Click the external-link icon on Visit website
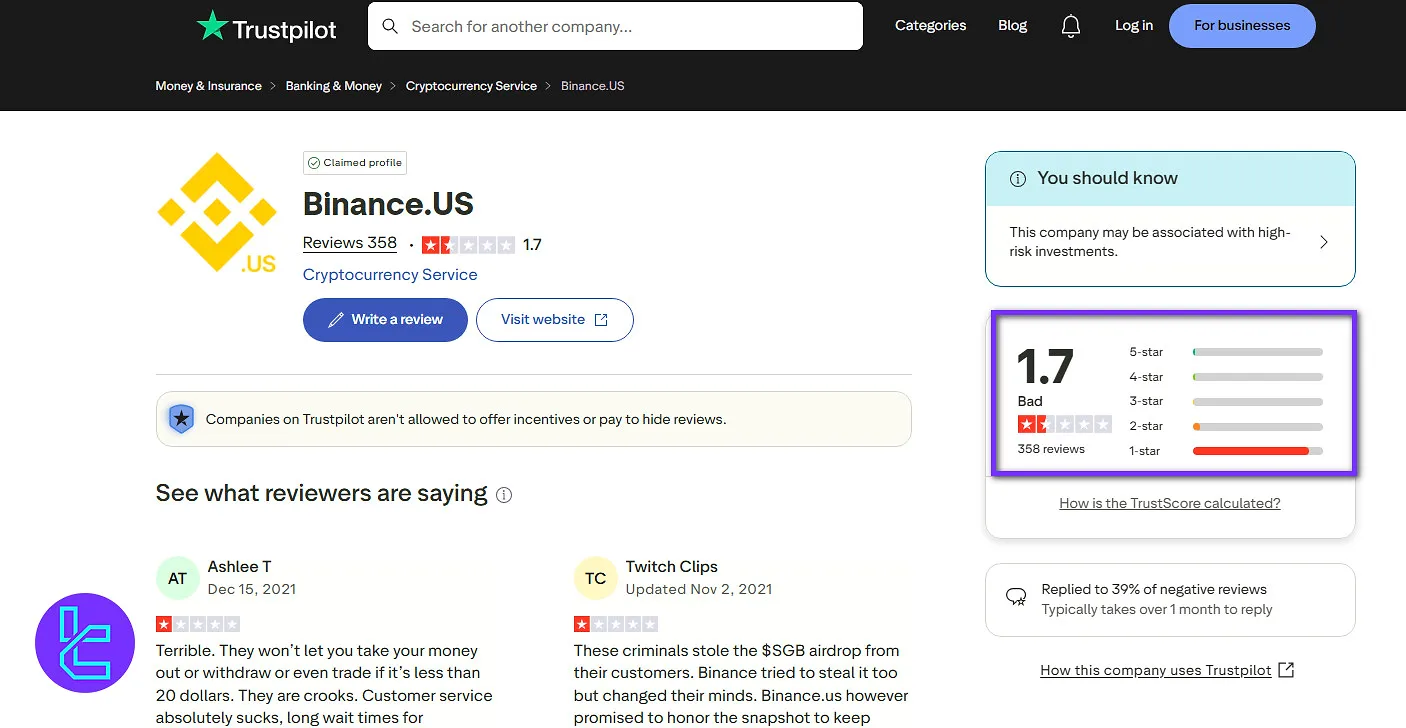 pos(600,319)
